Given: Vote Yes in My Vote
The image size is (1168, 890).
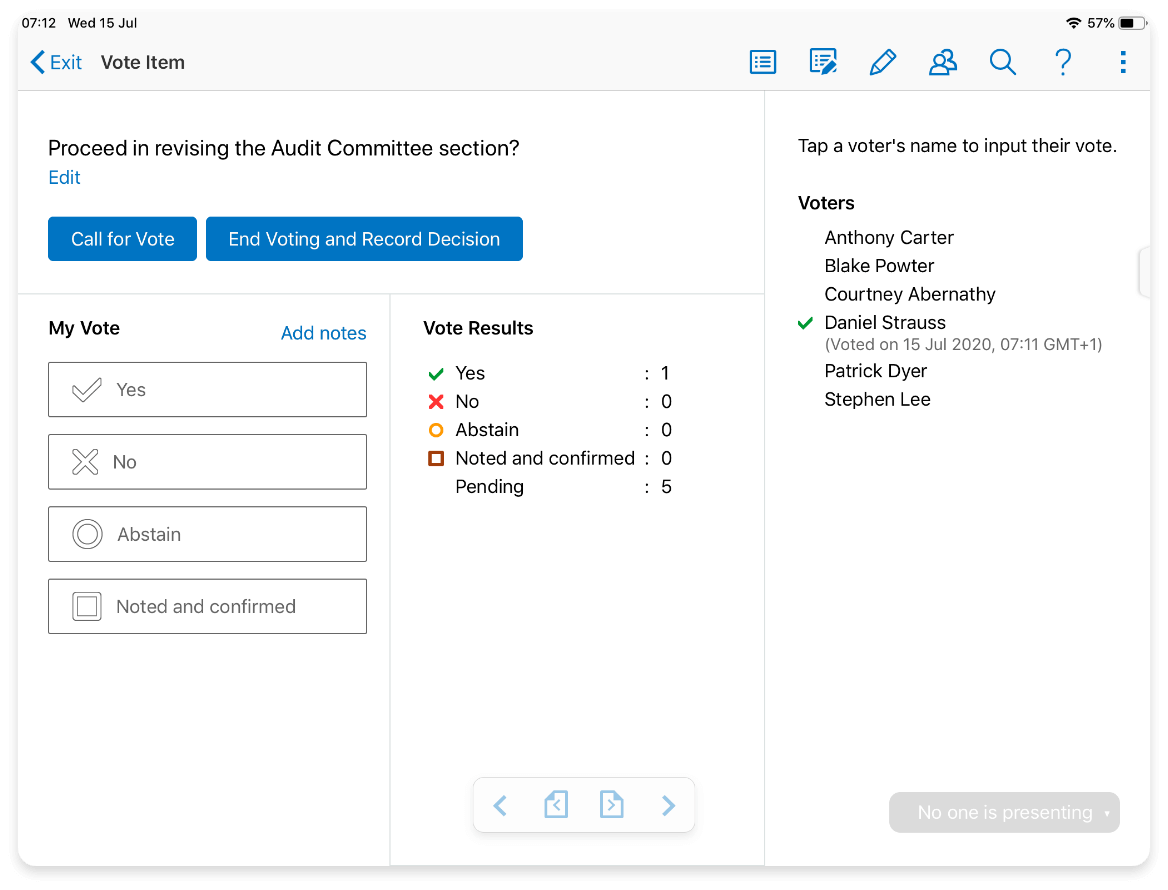Looking at the screenshot, I should click(x=207, y=390).
